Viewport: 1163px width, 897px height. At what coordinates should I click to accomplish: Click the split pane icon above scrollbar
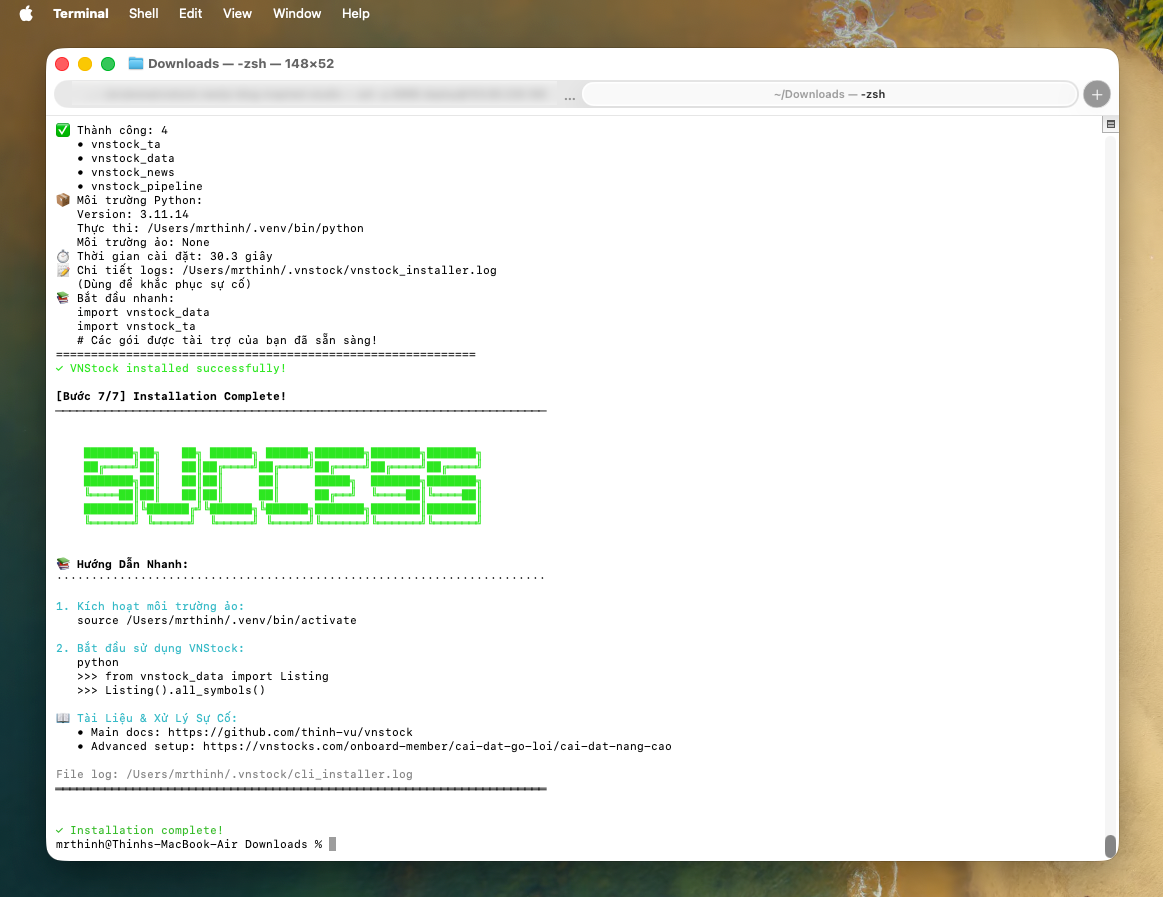tap(1110, 124)
